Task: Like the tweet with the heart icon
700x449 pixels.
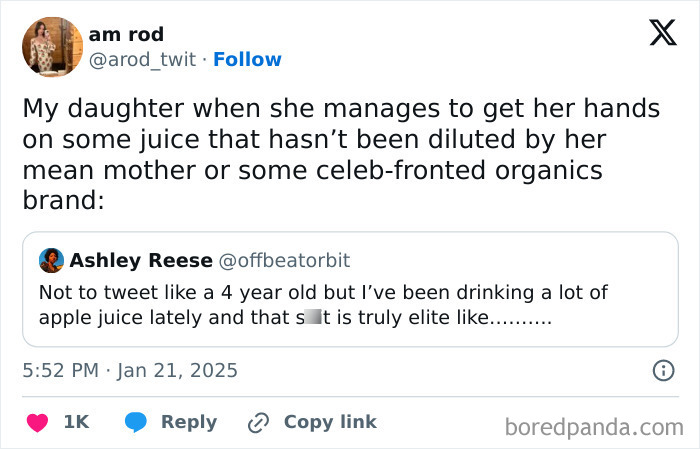Action: 38,423
